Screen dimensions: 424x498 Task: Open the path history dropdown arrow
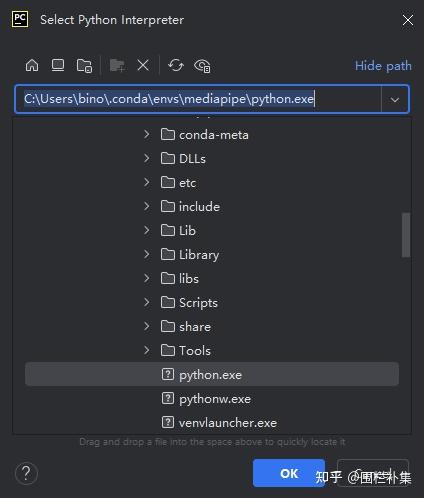coord(395,99)
